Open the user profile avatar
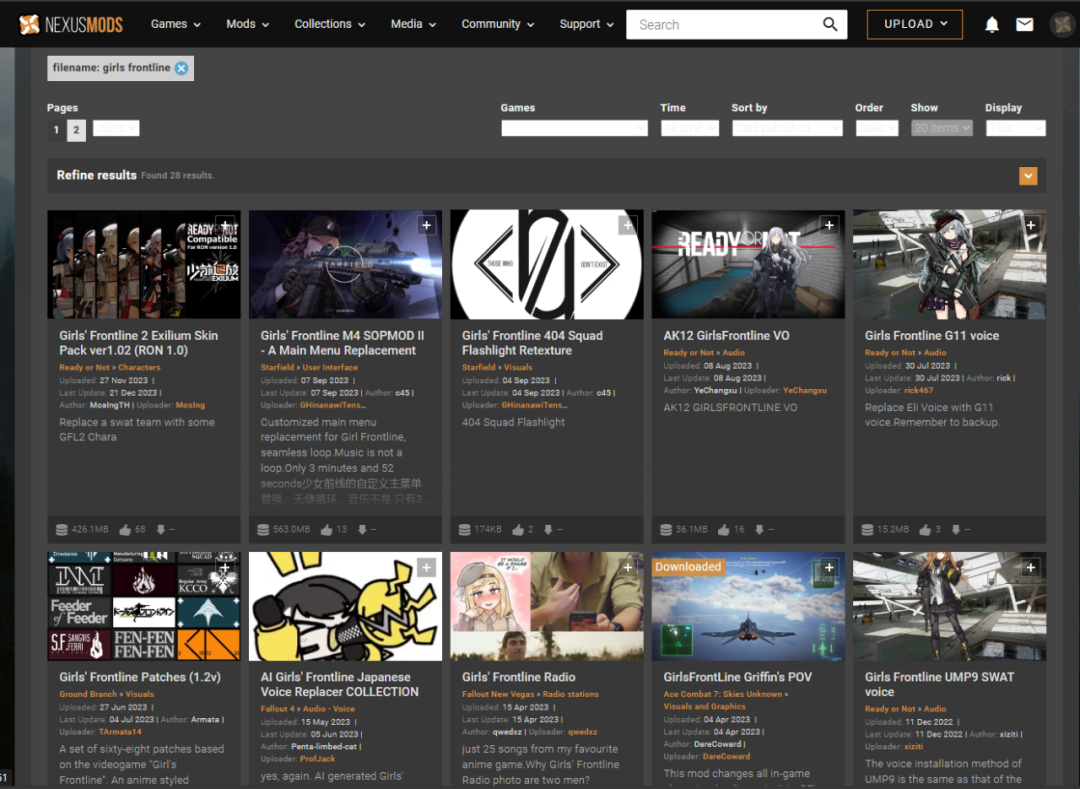The image size is (1080, 789). click(x=1063, y=25)
